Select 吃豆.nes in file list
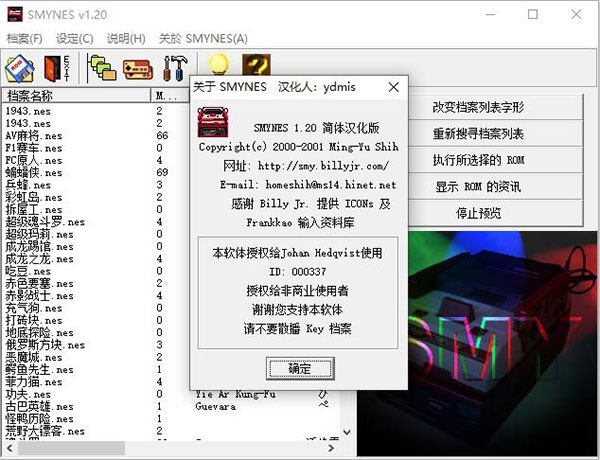 [x=28, y=271]
